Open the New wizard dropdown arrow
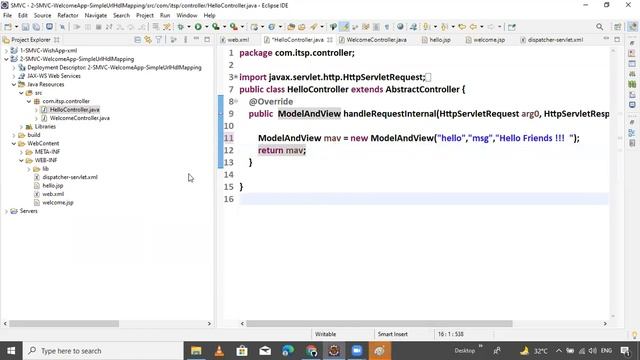 coord(16,27)
